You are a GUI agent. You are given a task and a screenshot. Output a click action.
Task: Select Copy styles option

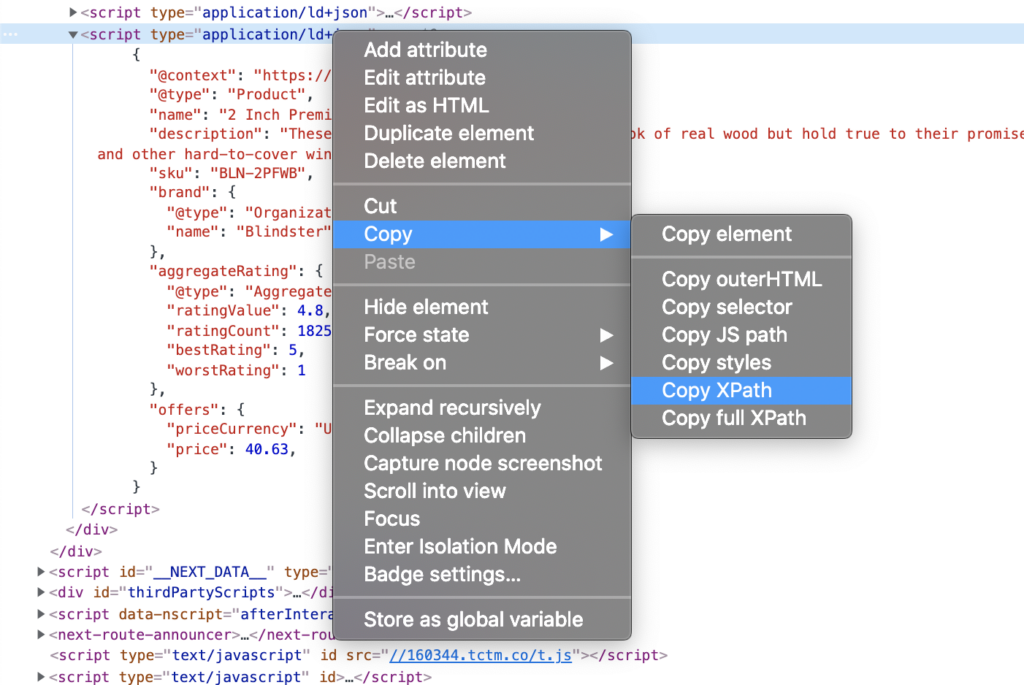[716, 363]
